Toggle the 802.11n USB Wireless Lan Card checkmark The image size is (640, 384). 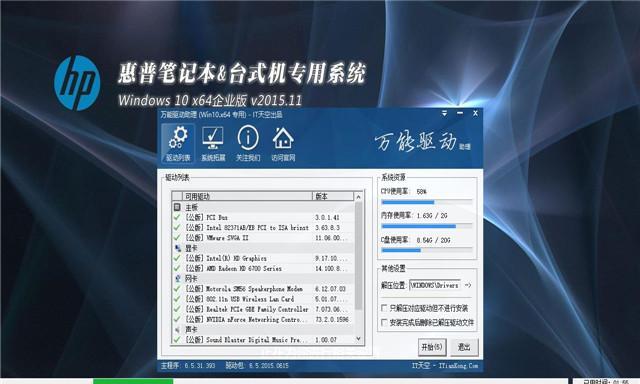pos(177,299)
